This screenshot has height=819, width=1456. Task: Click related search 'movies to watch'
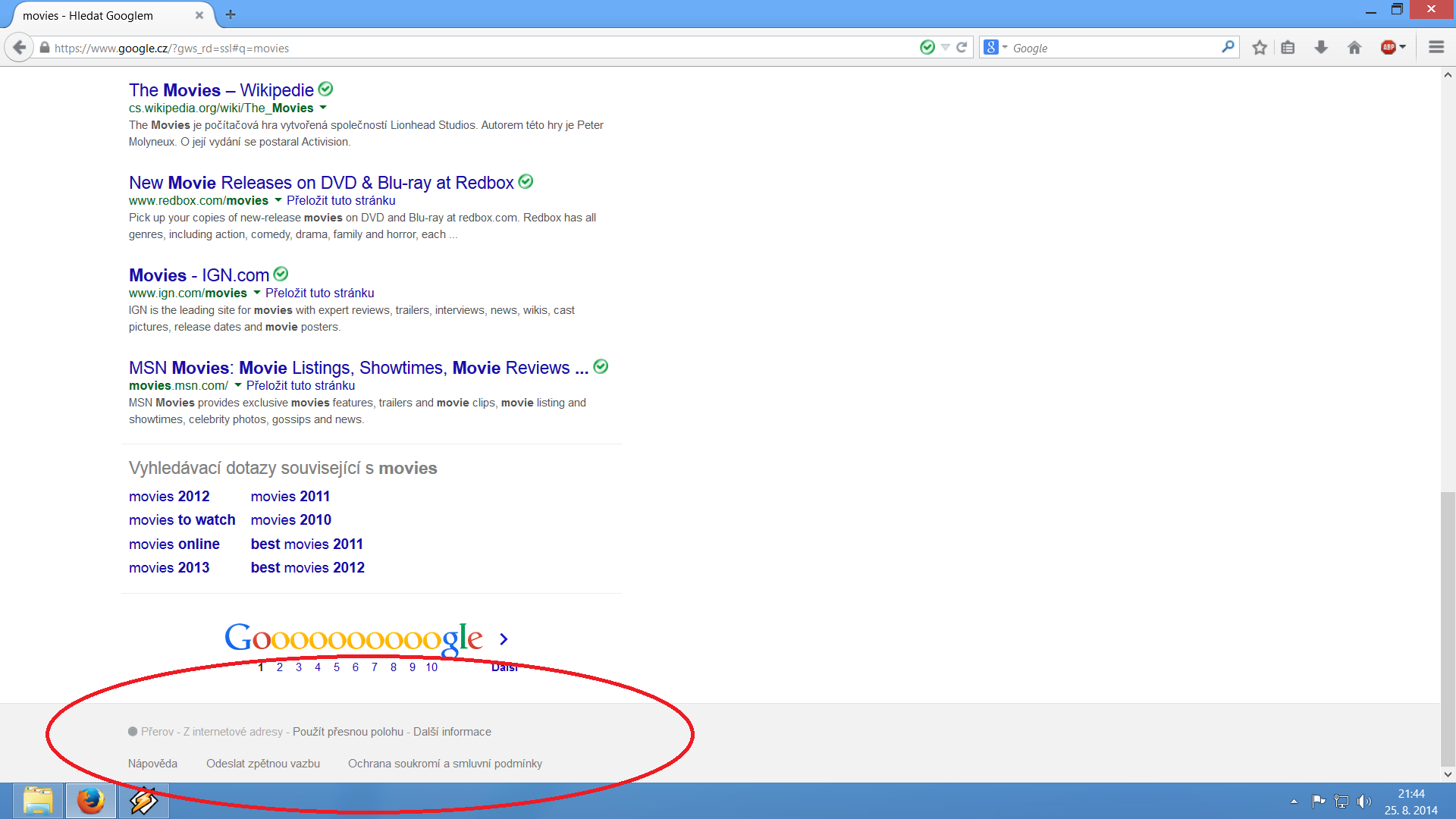click(182, 520)
